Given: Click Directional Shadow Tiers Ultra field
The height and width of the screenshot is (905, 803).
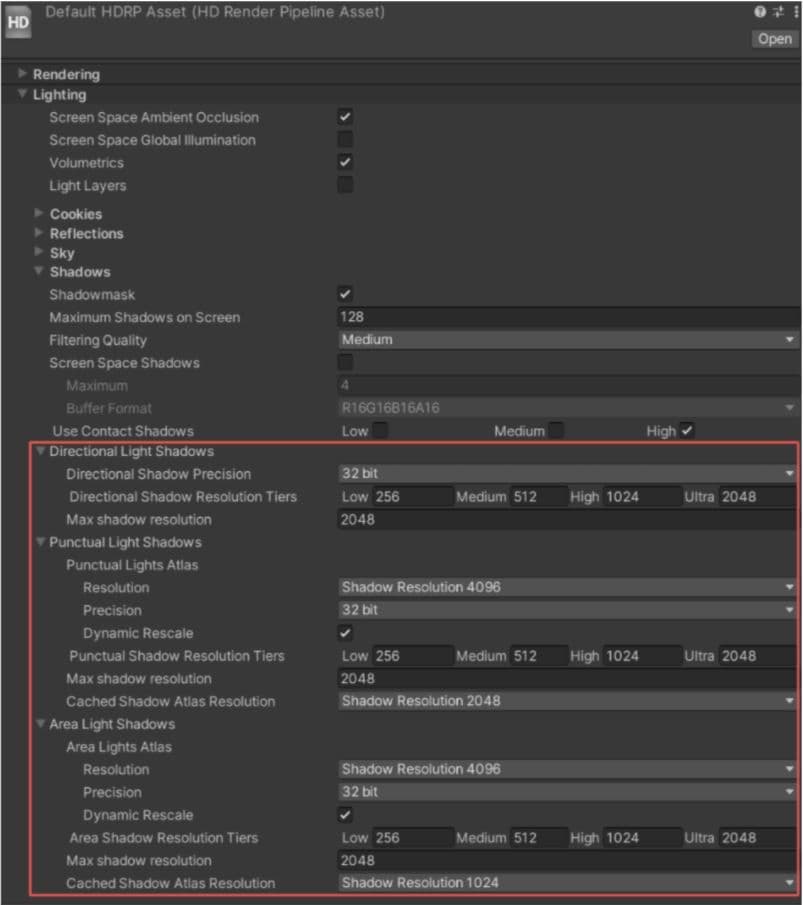Looking at the screenshot, I should tap(757, 496).
